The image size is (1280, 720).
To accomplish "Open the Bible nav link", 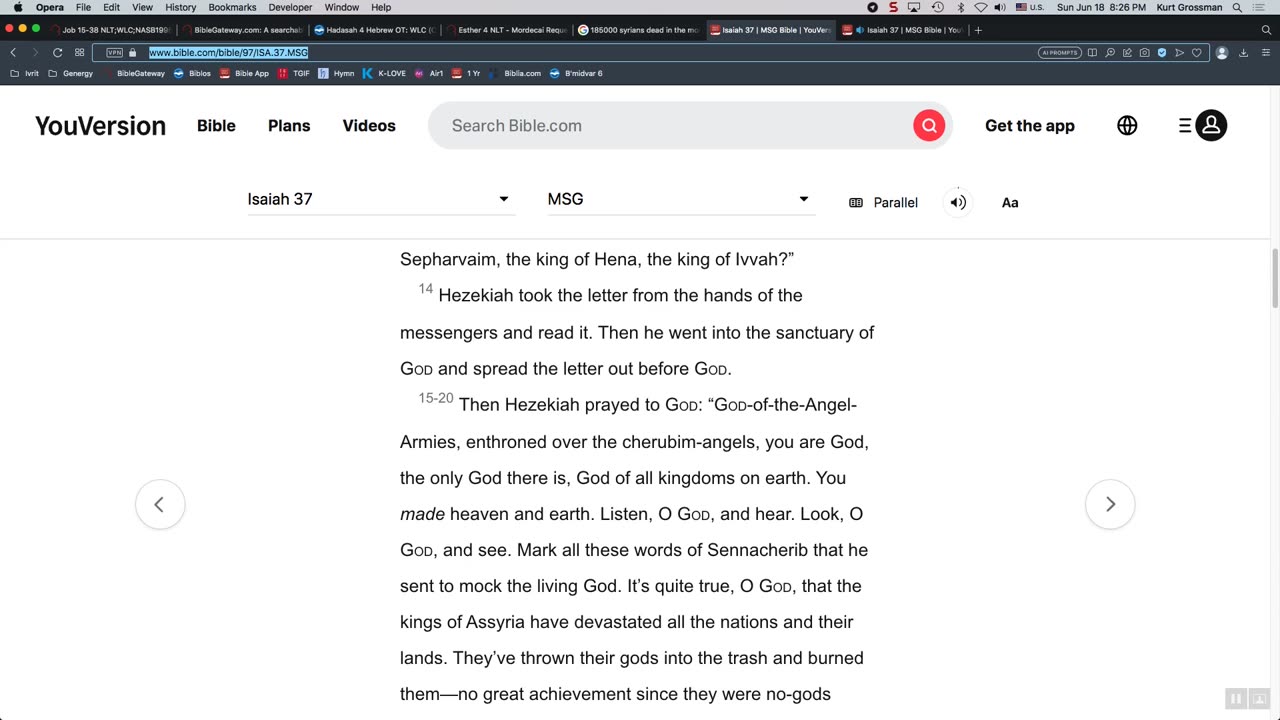I will [216, 125].
